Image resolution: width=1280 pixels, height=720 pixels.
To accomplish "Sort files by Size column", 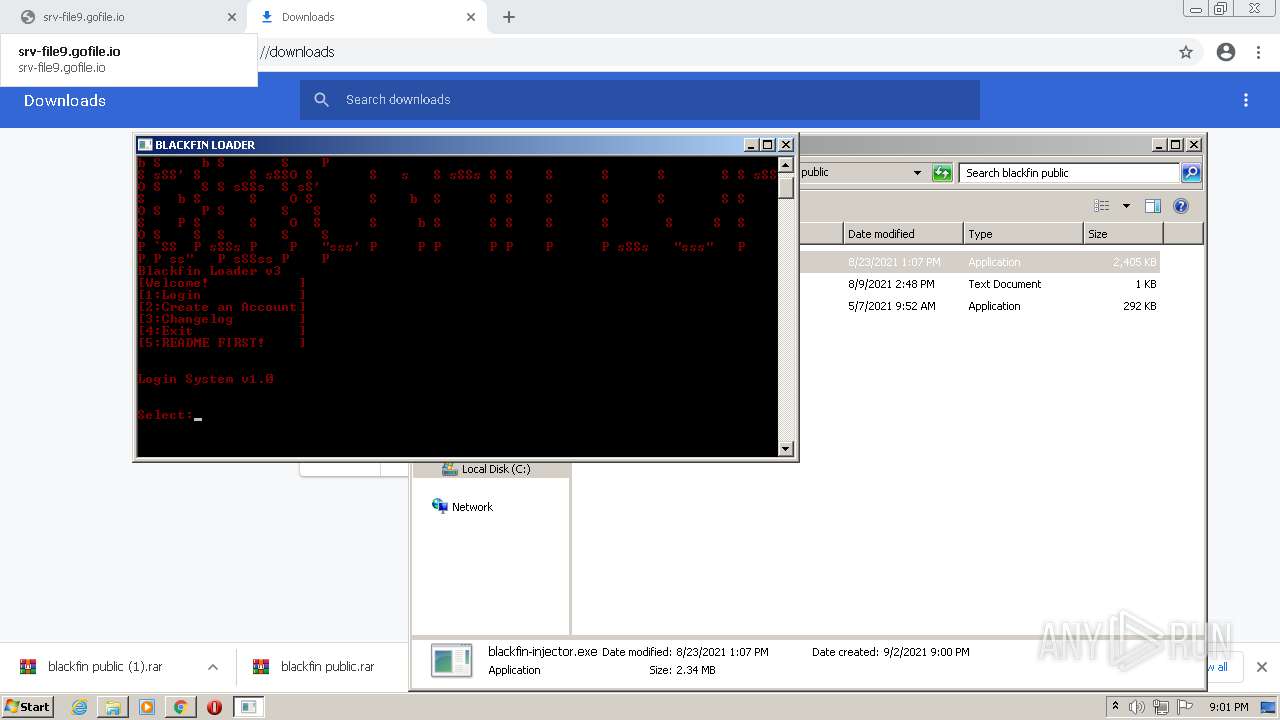I will pos(1123,234).
